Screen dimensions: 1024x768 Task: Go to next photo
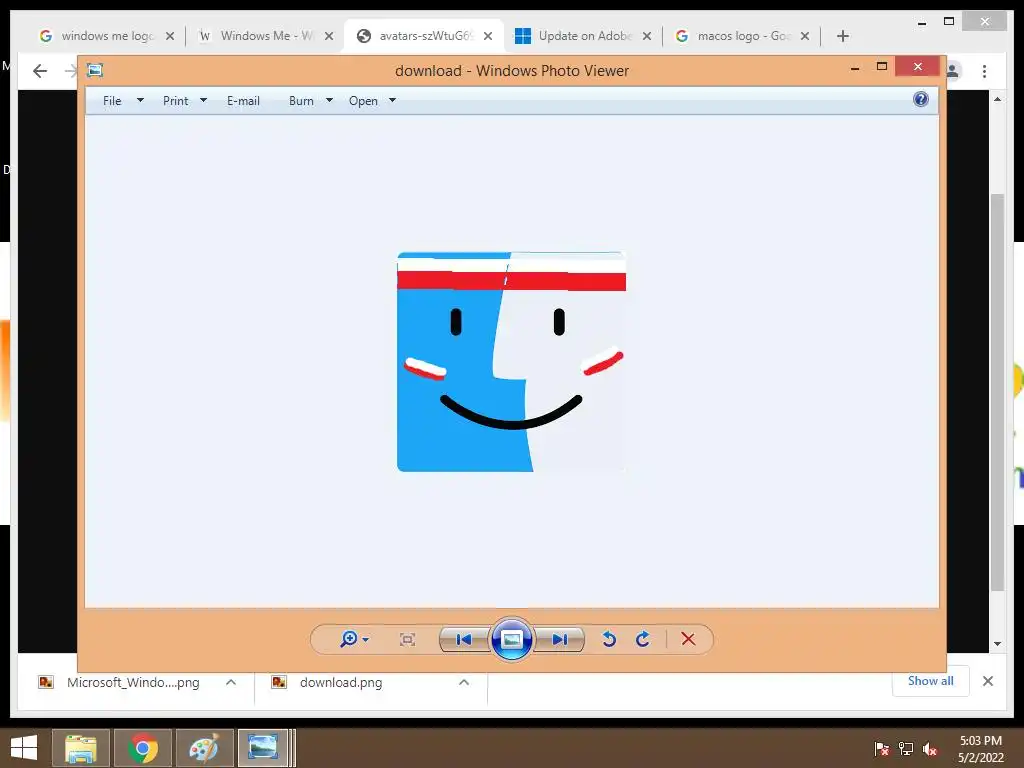559,639
